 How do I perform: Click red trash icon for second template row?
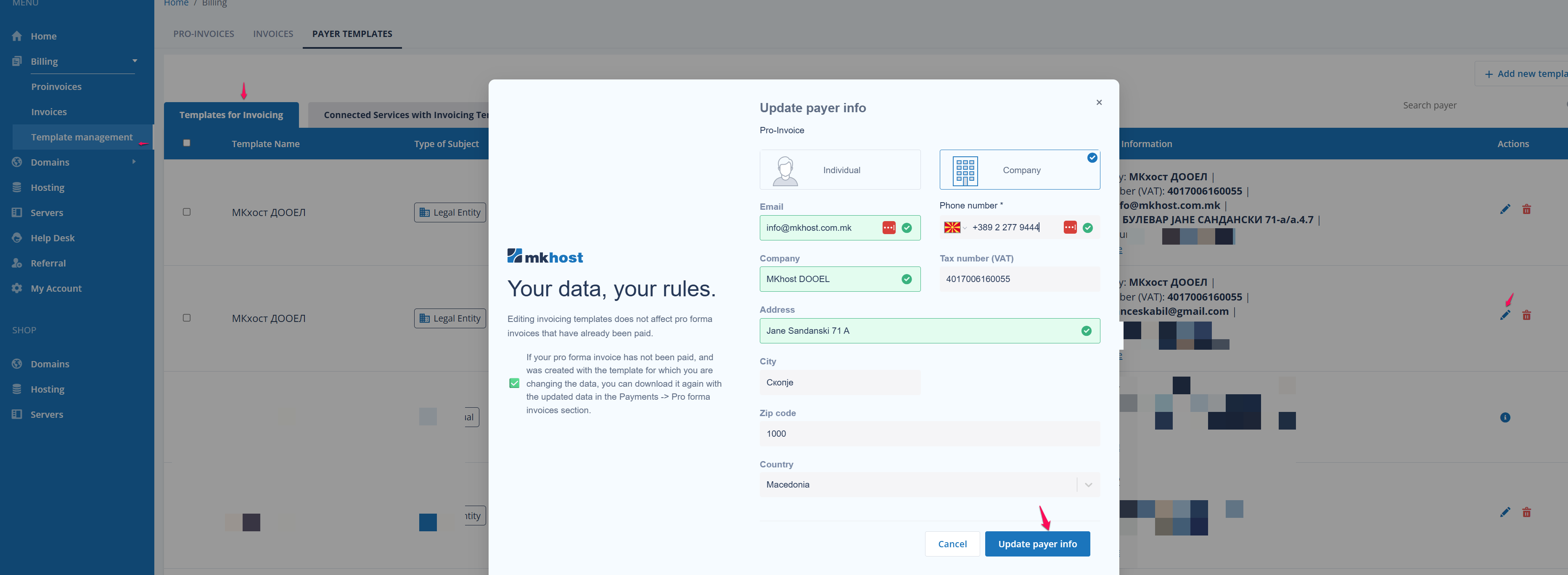tap(1526, 315)
